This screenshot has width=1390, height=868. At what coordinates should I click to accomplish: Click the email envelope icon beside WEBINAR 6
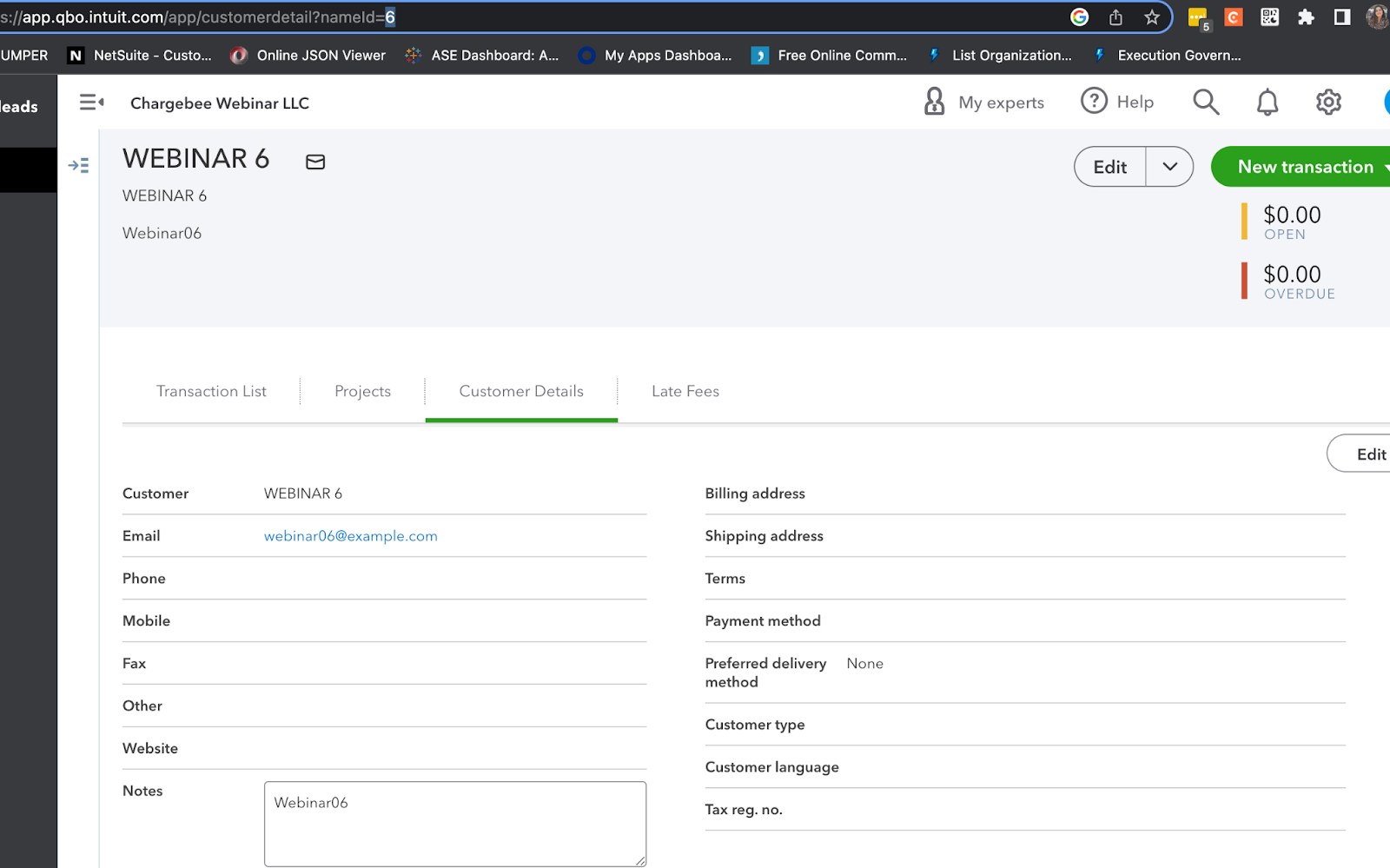(315, 162)
